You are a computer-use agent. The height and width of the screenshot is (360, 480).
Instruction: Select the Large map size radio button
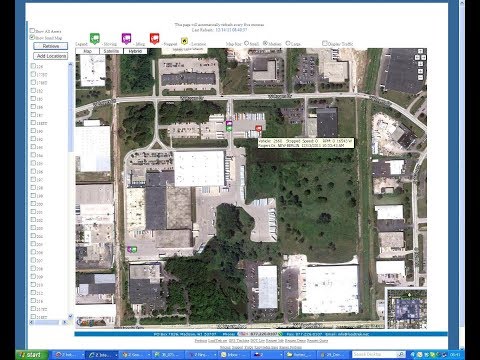pyautogui.click(x=288, y=43)
